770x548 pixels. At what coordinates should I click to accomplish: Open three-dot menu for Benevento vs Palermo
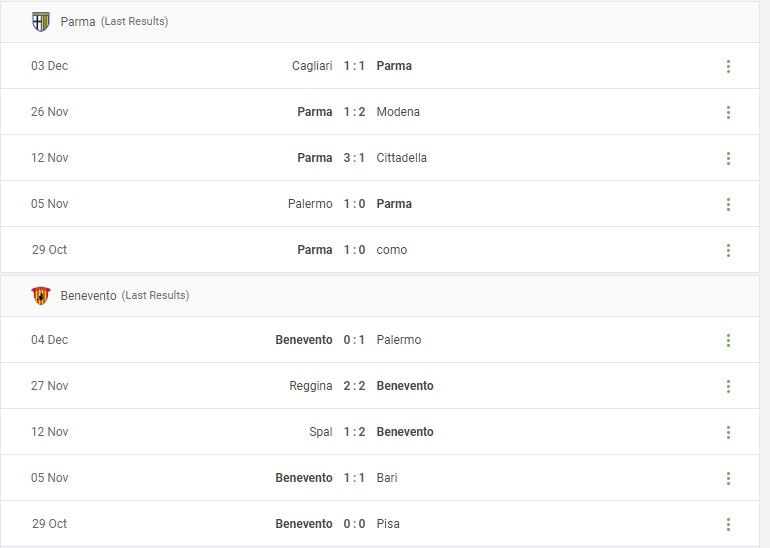(728, 340)
